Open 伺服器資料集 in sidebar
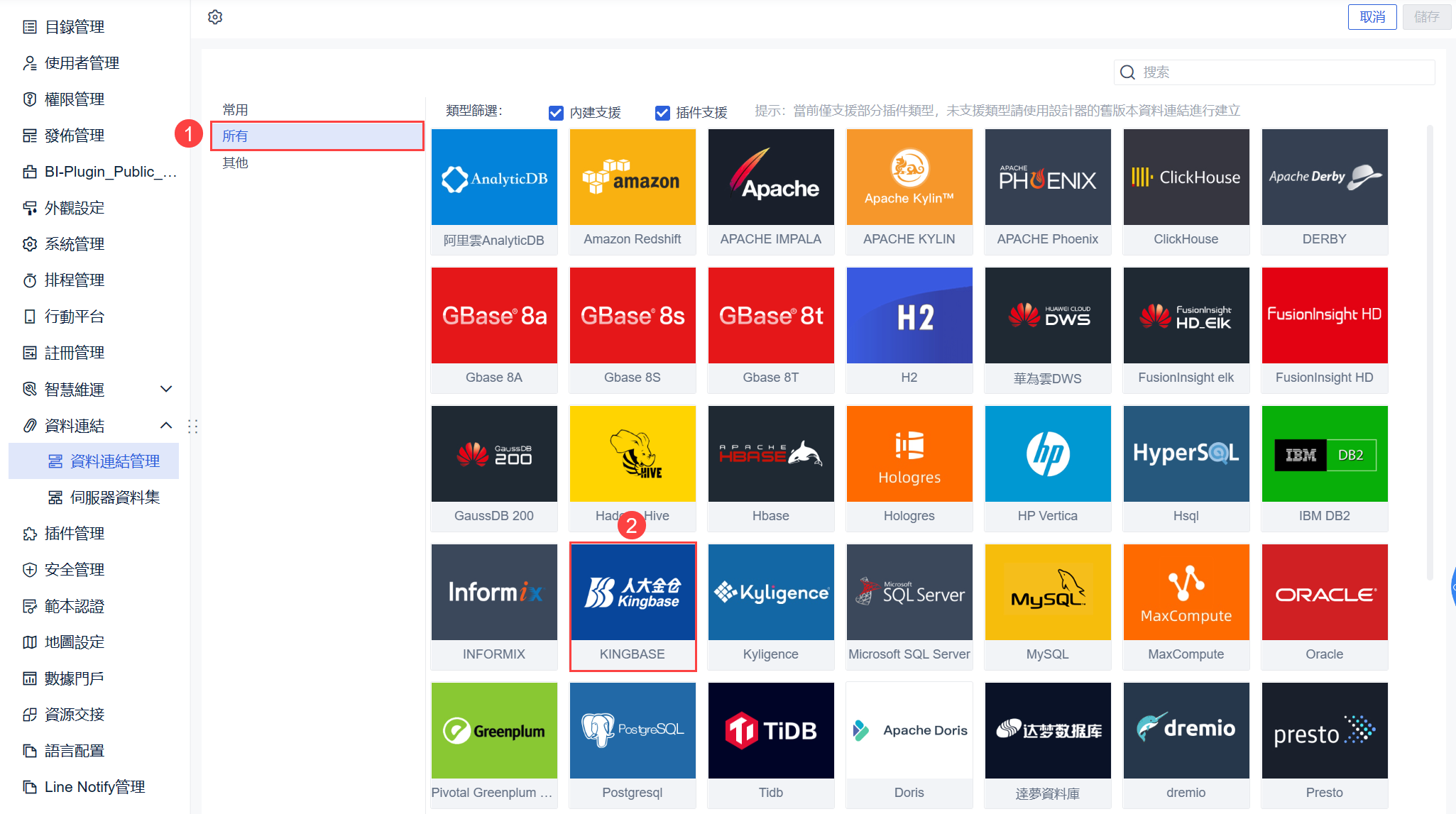Image resolution: width=1456 pixels, height=814 pixels. click(x=114, y=497)
